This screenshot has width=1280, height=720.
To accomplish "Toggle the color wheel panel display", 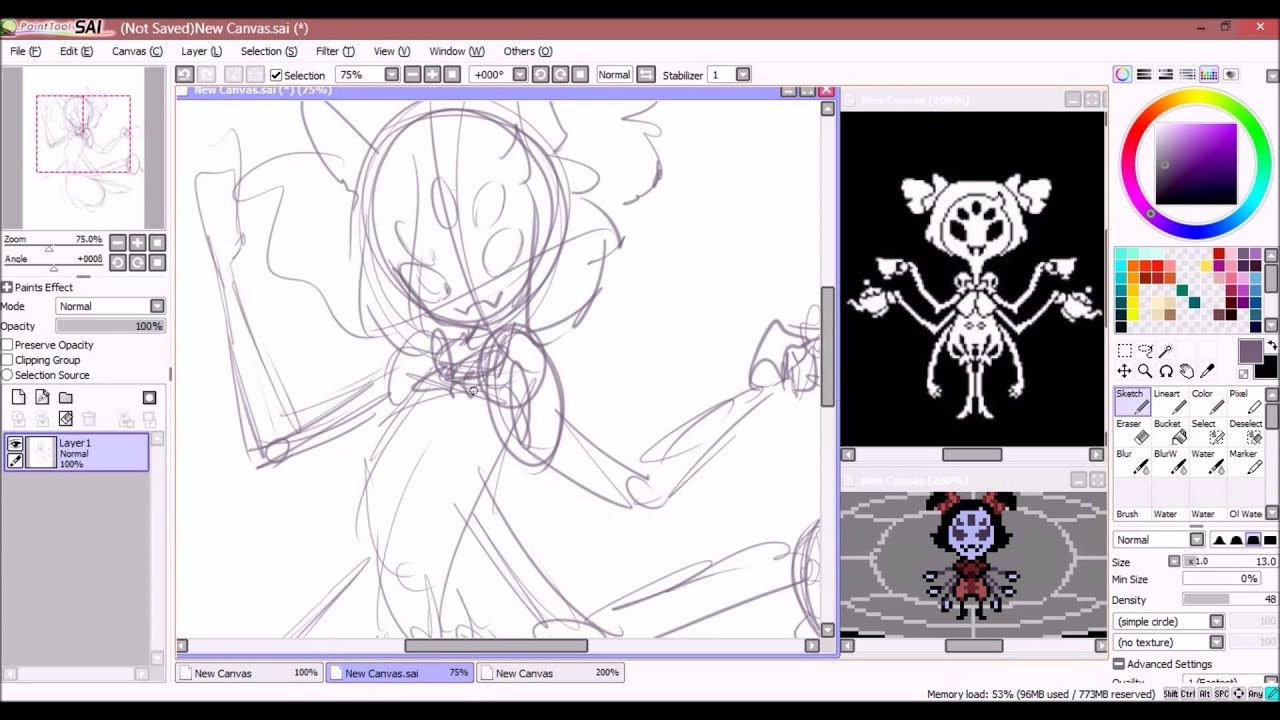I will point(1123,74).
